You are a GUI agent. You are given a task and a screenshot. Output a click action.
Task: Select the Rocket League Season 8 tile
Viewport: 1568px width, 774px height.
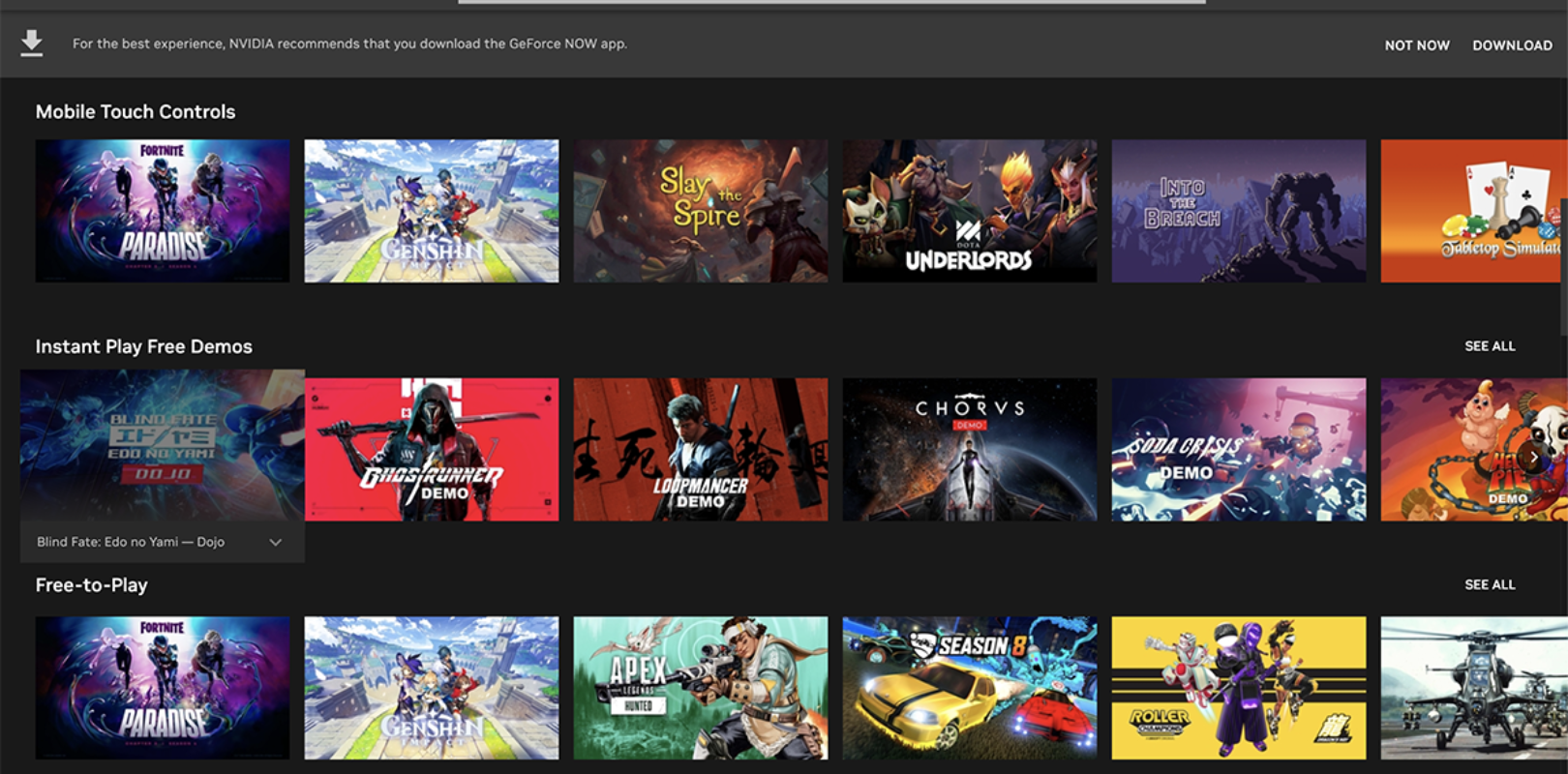[970, 688]
